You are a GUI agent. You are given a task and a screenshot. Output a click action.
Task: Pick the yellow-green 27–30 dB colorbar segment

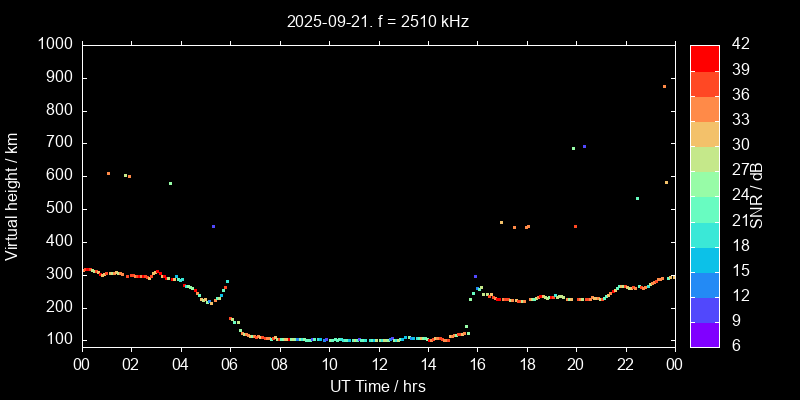[705, 158]
